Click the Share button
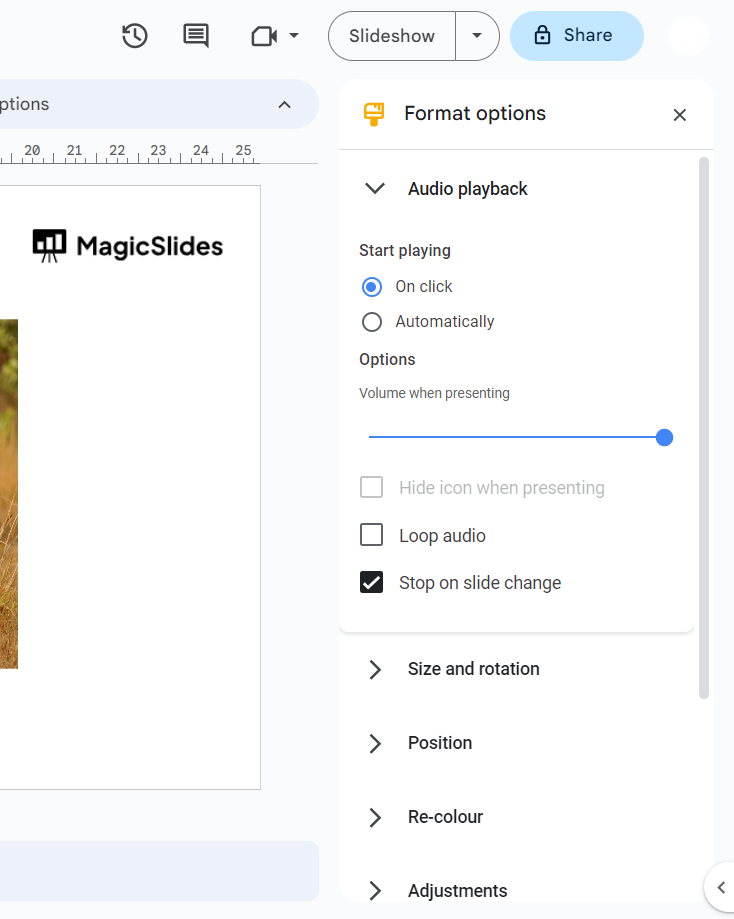734x919 pixels. click(576, 36)
